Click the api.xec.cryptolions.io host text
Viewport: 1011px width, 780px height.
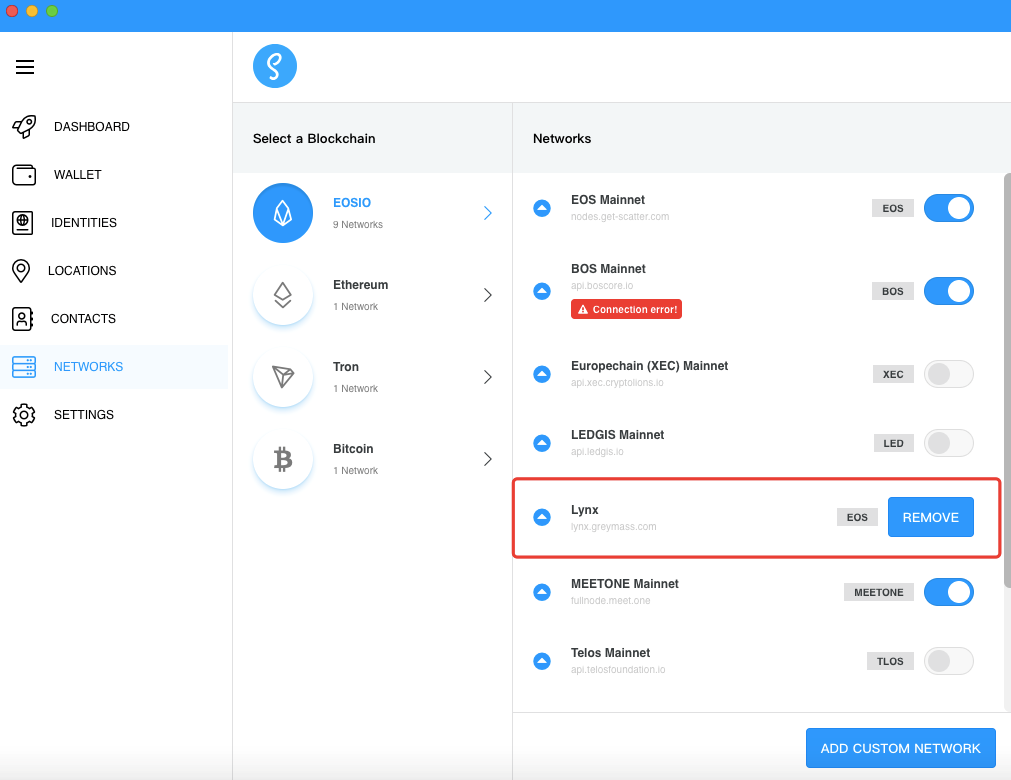(x=617, y=383)
